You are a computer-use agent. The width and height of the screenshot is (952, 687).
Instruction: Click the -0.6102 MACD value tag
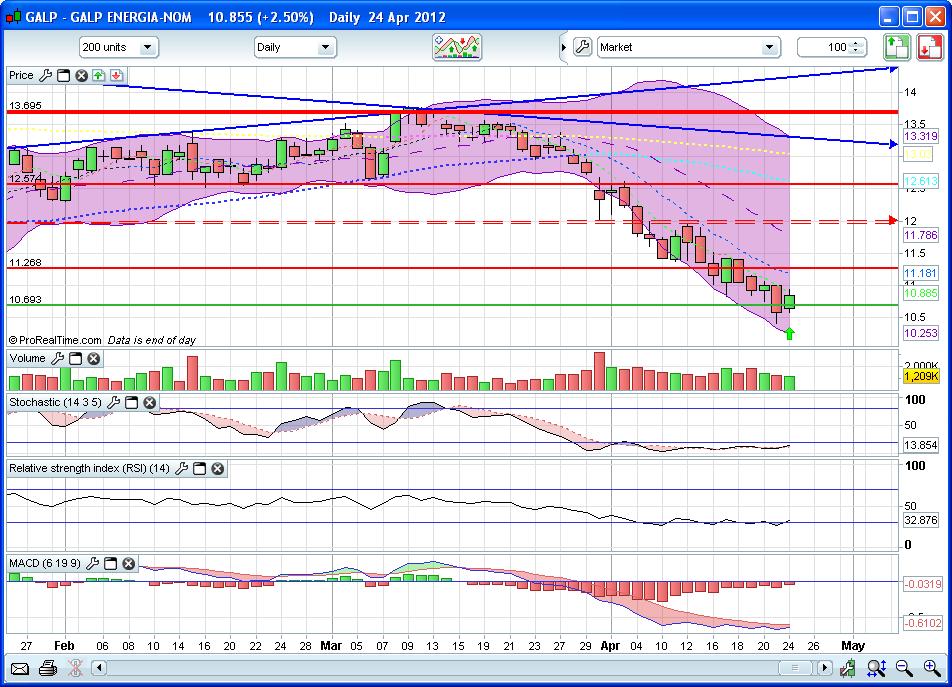(922, 623)
